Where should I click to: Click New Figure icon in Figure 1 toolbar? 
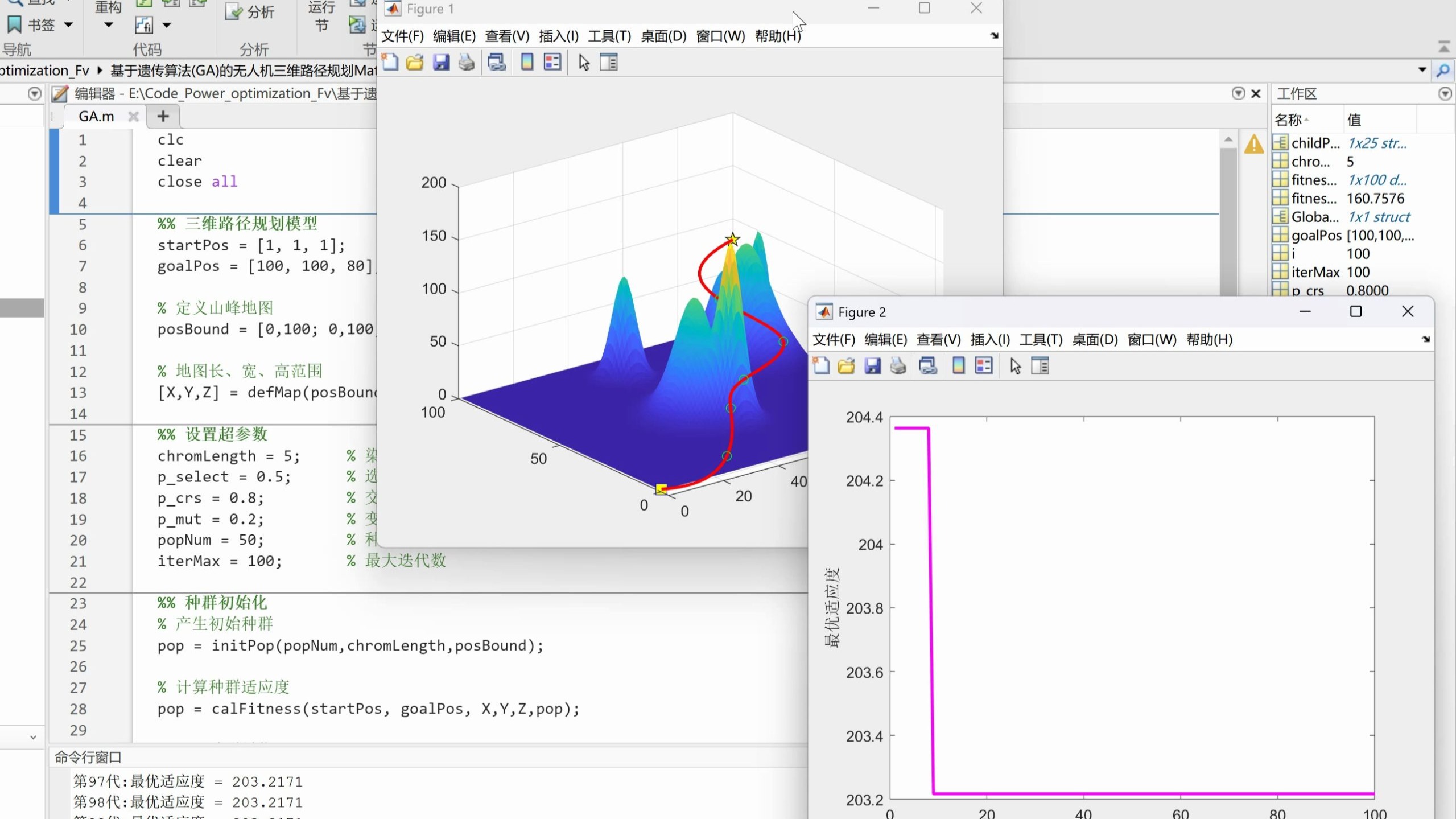[x=390, y=62]
